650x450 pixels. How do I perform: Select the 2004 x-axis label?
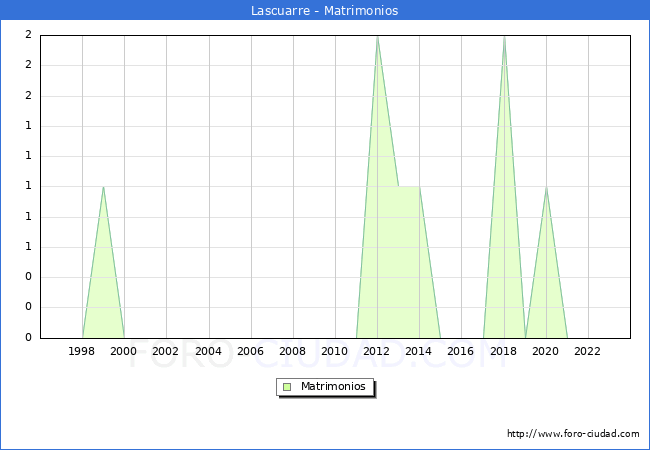point(209,351)
